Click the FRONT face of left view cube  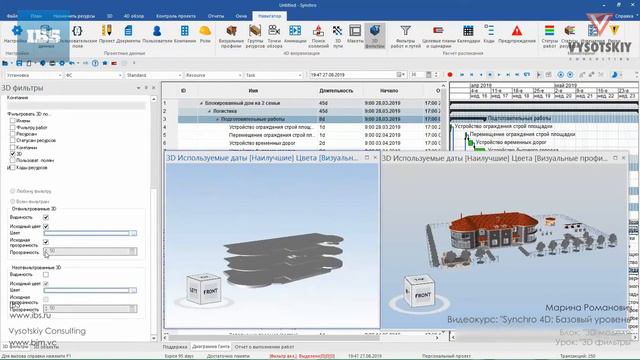click(x=211, y=291)
